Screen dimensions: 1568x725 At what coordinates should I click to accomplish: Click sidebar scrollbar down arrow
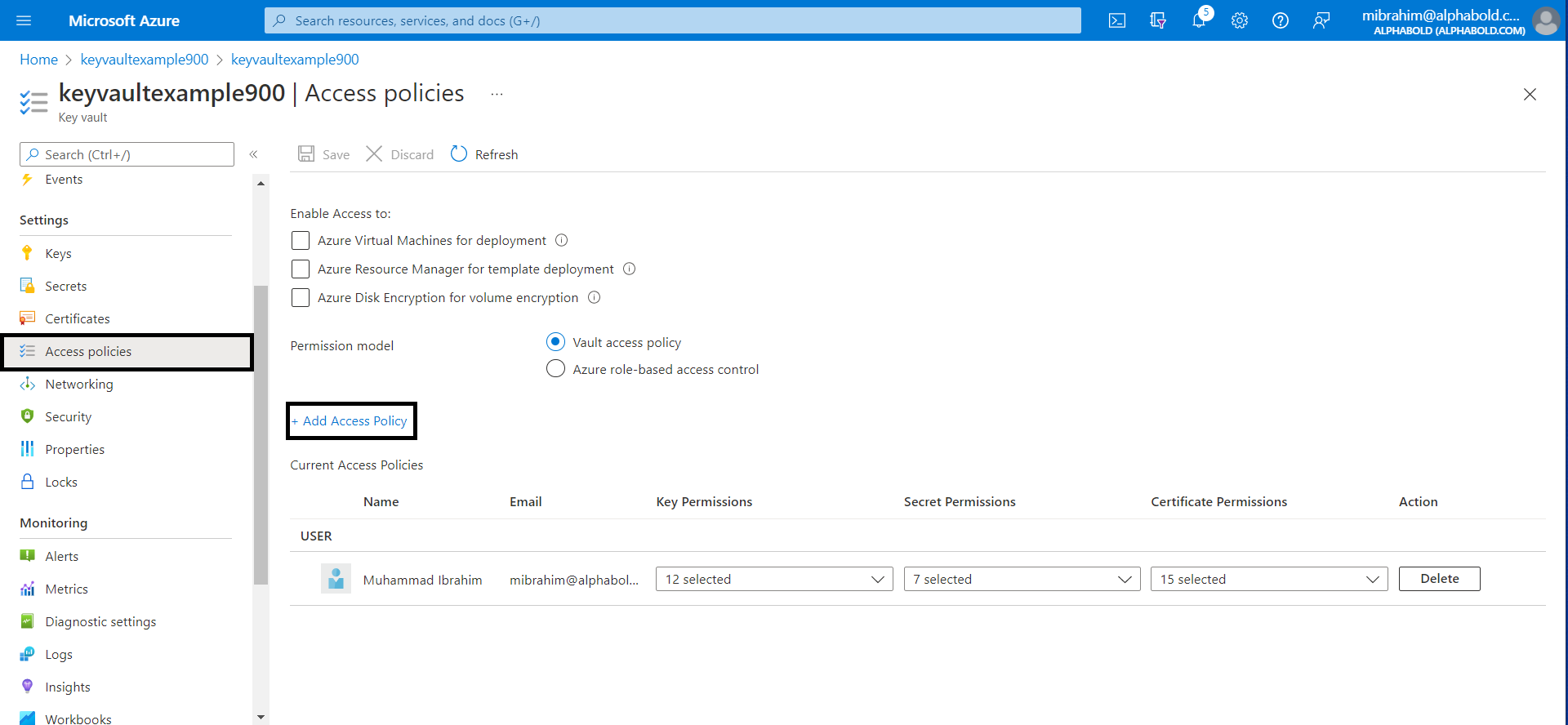click(x=261, y=717)
